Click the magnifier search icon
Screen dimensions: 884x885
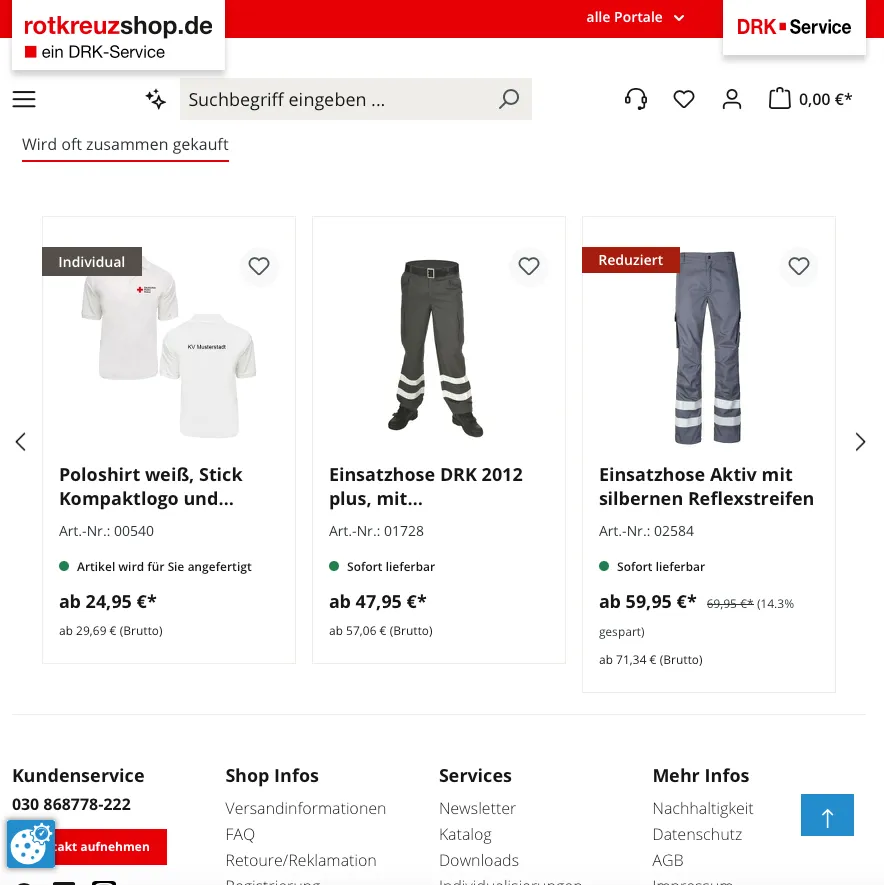509,99
